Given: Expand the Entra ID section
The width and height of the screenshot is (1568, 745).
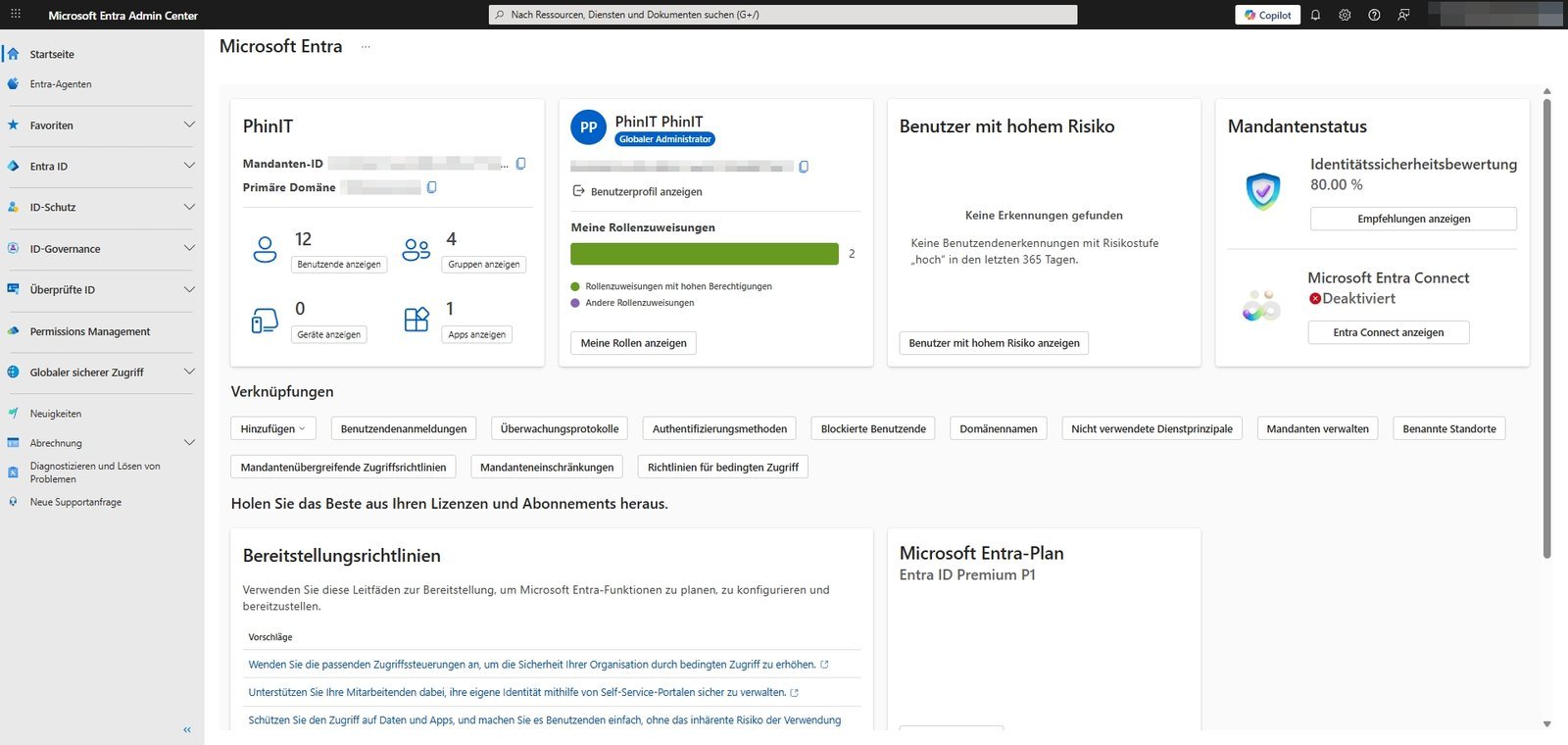Looking at the screenshot, I should point(189,166).
